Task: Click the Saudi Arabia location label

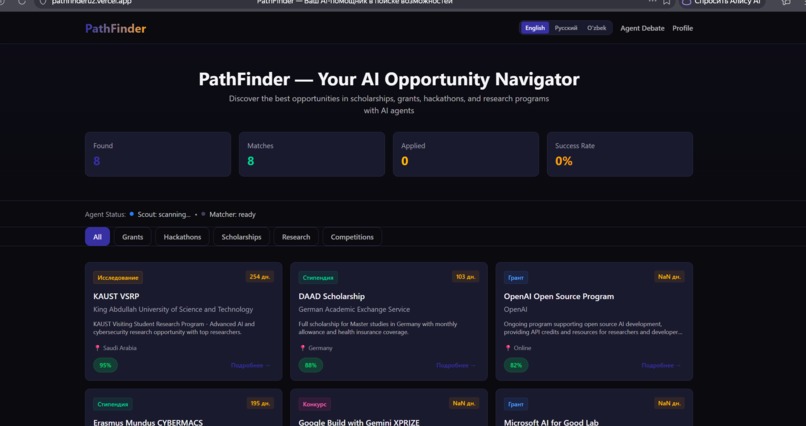Action: click(120, 348)
